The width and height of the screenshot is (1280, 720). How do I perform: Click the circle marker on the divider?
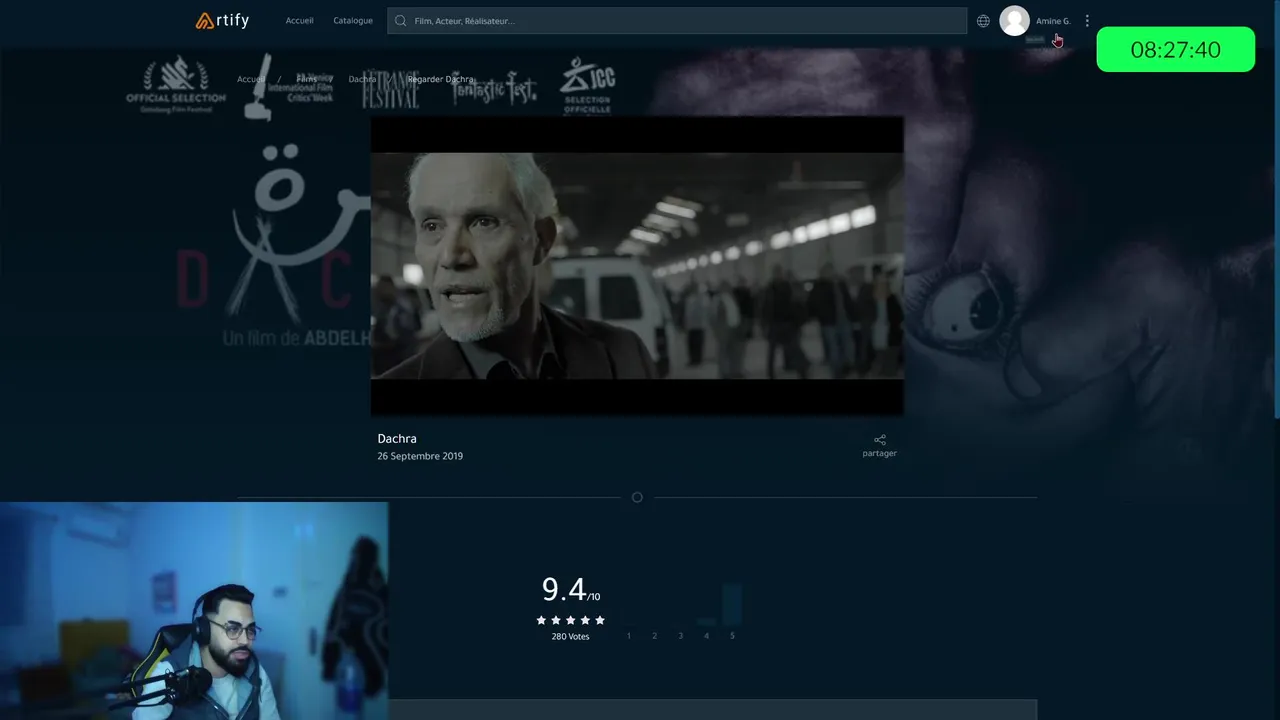pos(637,497)
